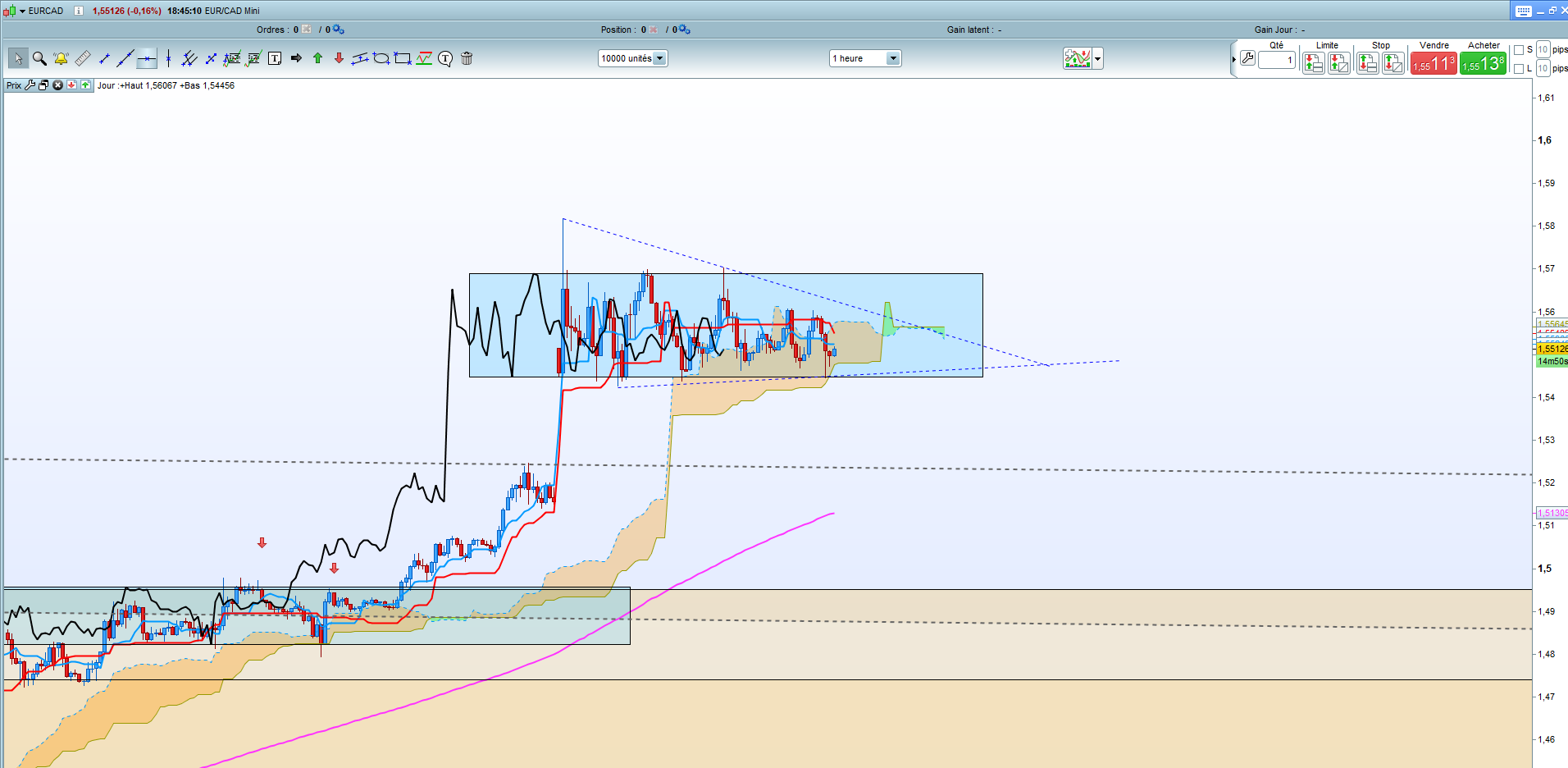Open Ordres settings gear icon
1568x768 pixels.
(x=339, y=30)
